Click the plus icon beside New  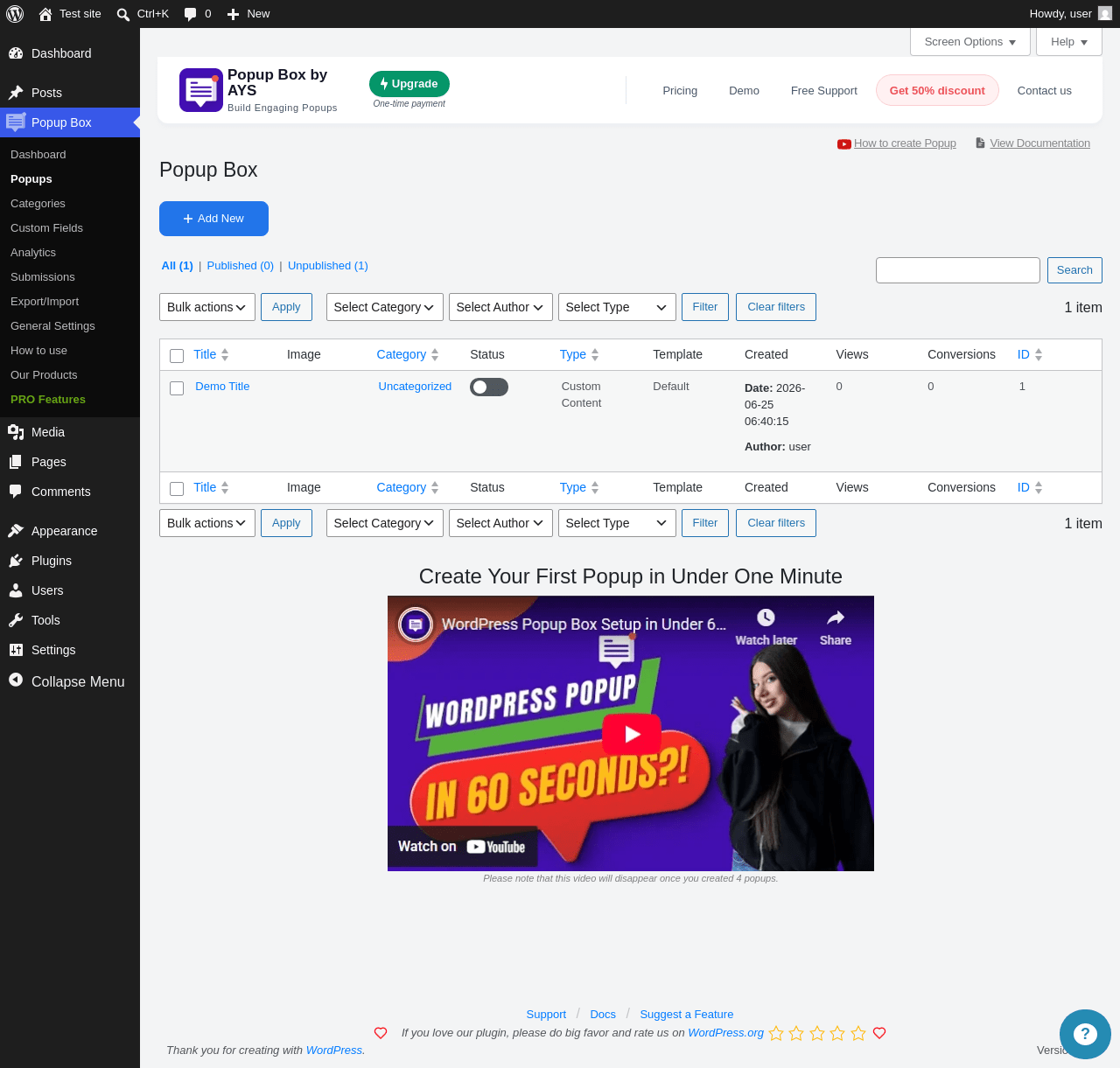coord(234,14)
